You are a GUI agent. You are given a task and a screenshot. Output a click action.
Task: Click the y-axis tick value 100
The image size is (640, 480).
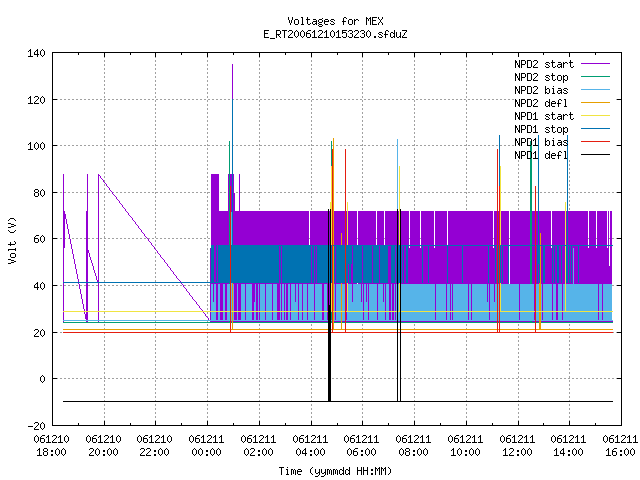point(36,146)
